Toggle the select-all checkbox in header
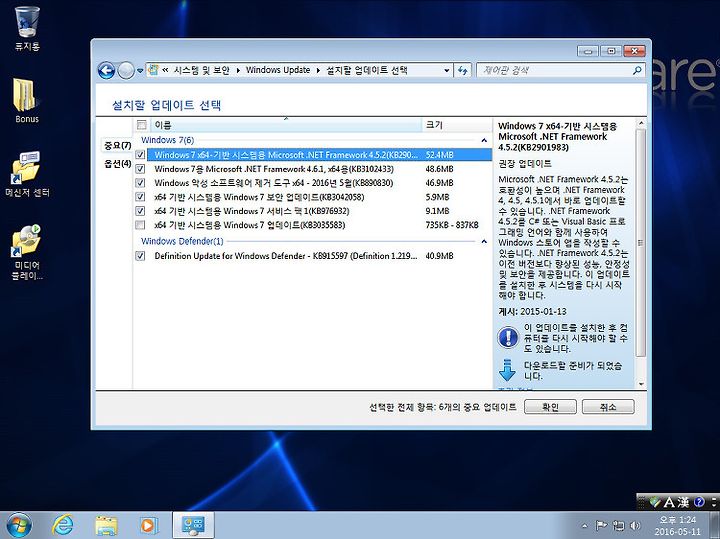 (x=141, y=125)
